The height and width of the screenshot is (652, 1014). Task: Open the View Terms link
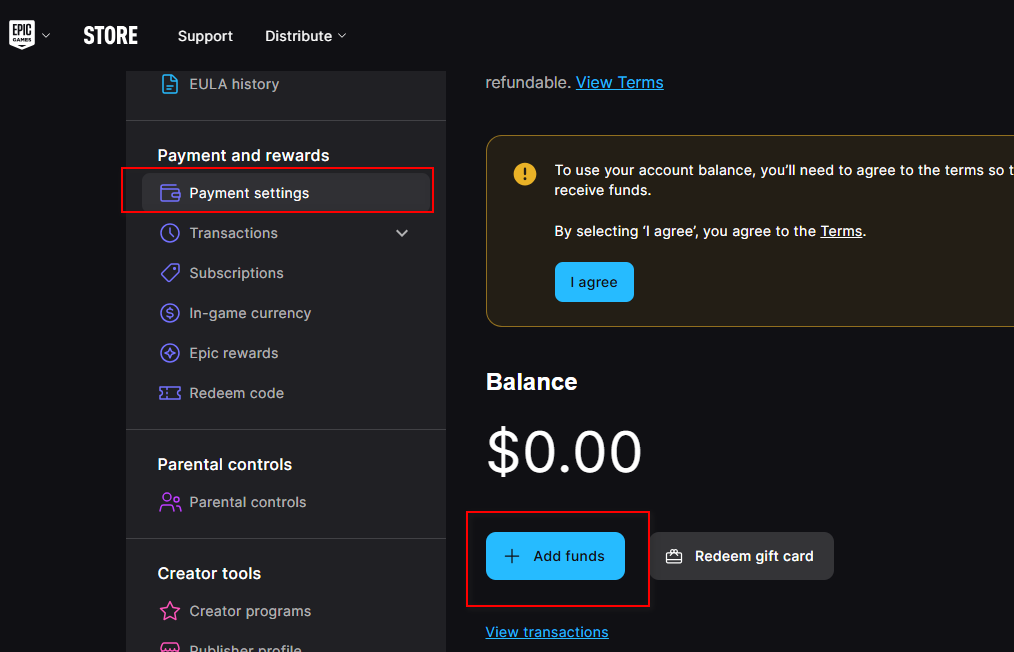[x=619, y=82]
